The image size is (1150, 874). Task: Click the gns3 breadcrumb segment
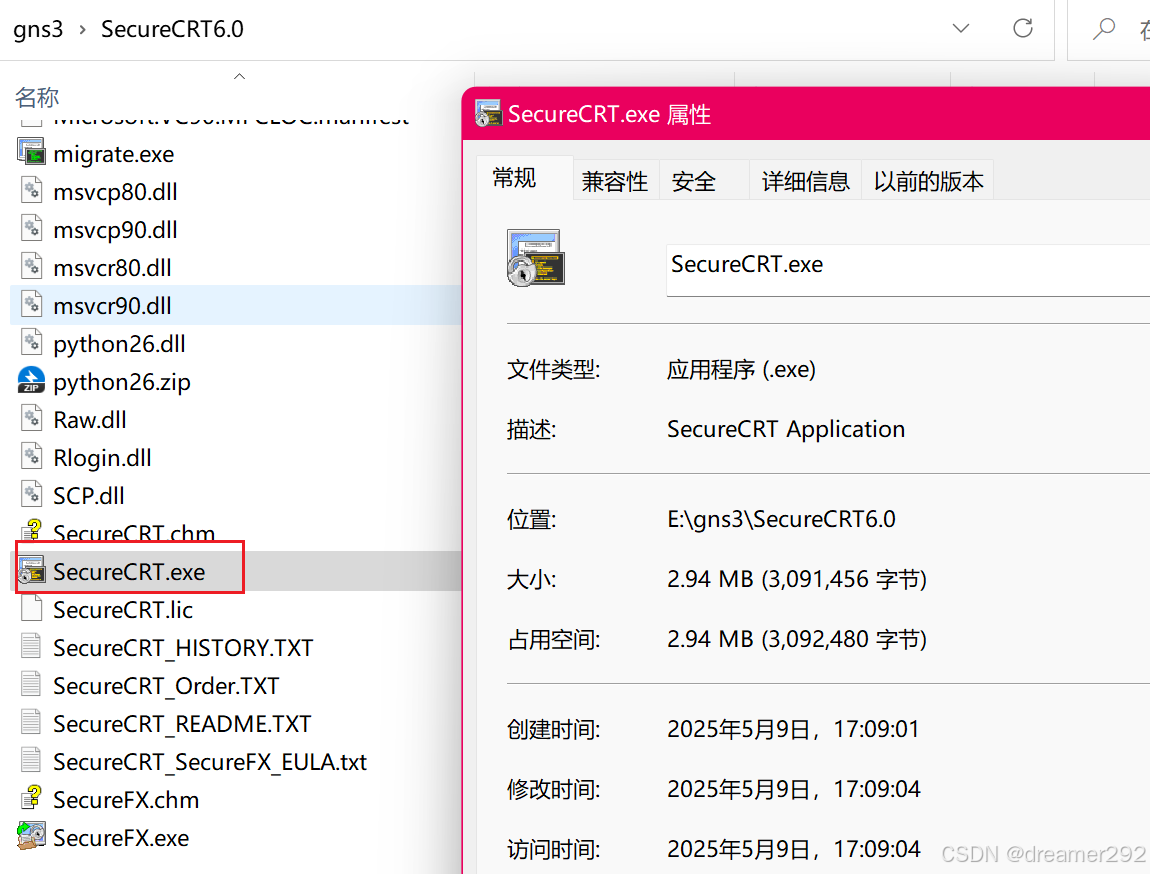coord(38,29)
